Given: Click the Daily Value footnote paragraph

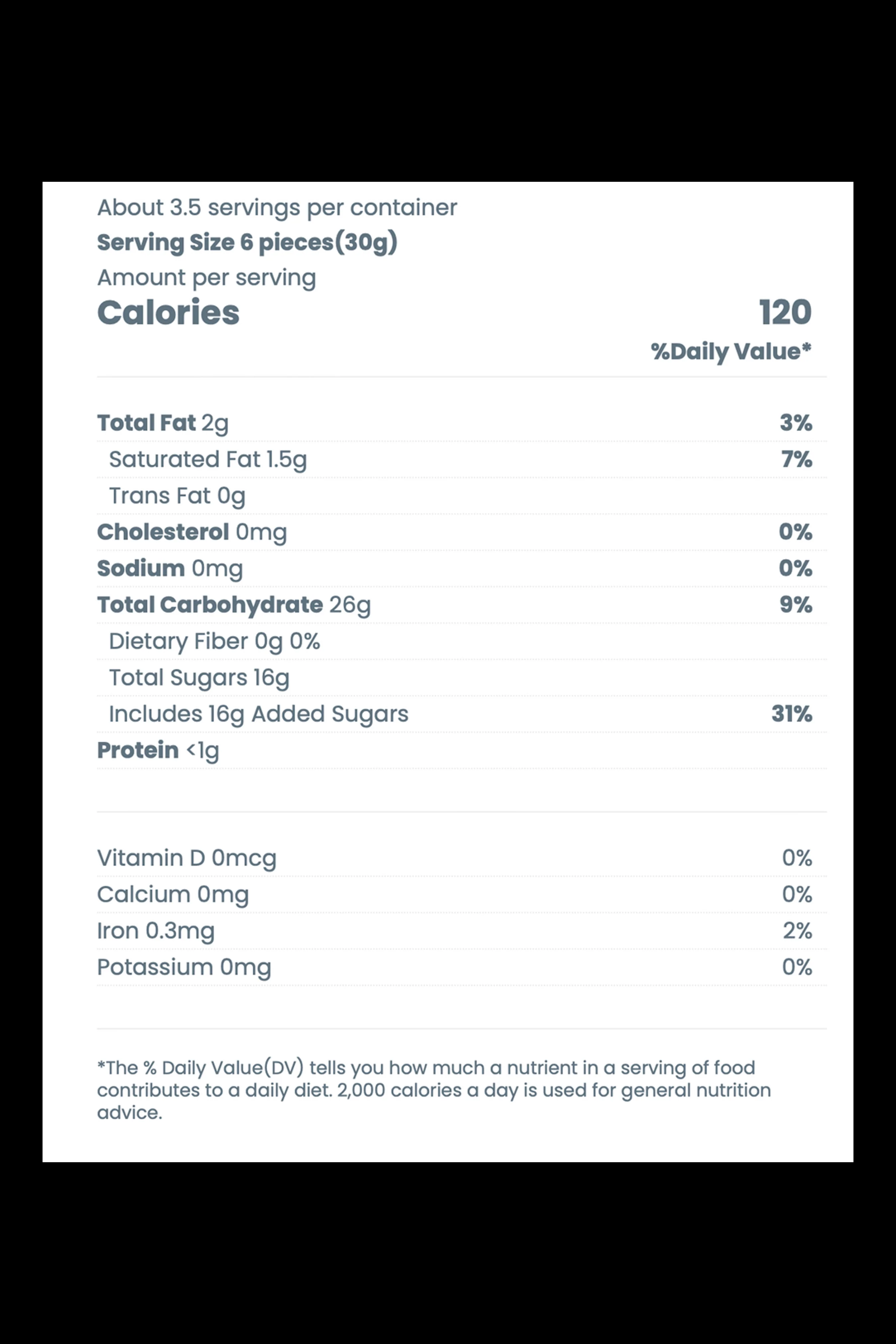Looking at the screenshot, I should pyautogui.click(x=434, y=1090).
